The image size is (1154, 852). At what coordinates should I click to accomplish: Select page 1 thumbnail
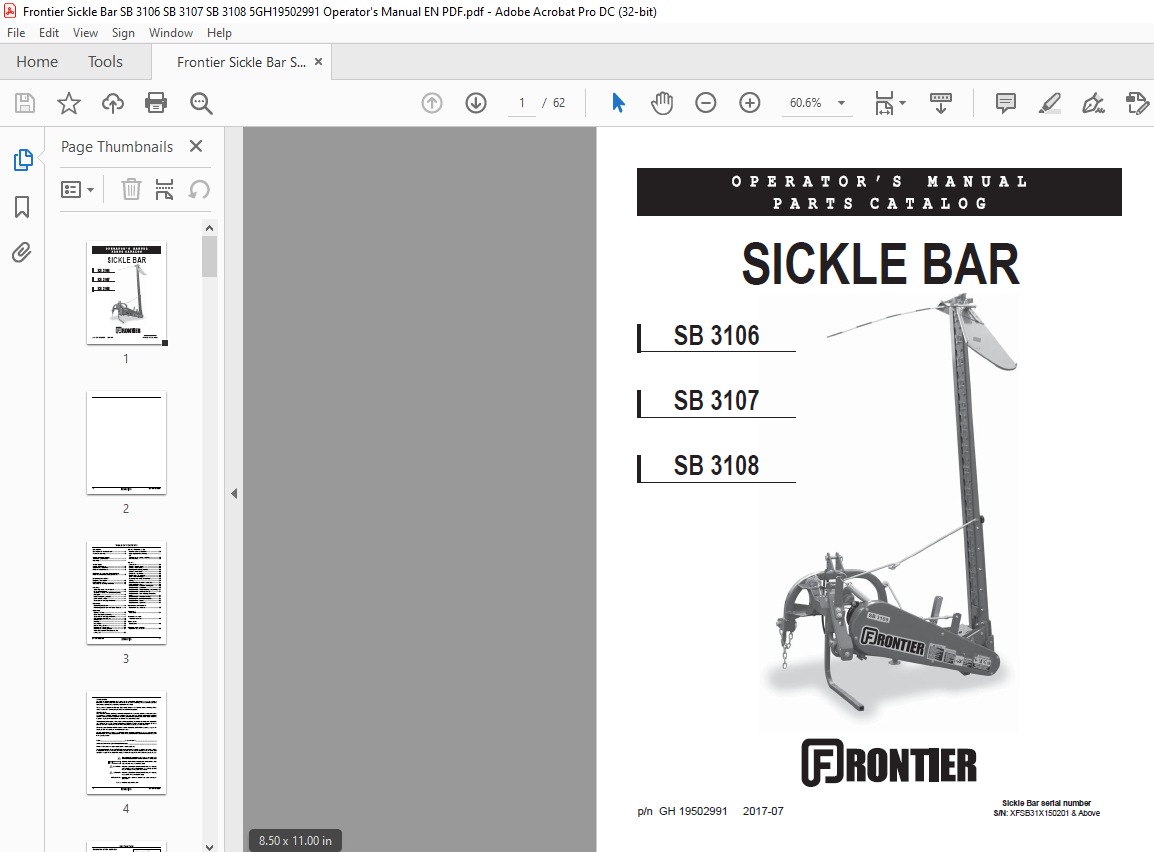(x=127, y=293)
